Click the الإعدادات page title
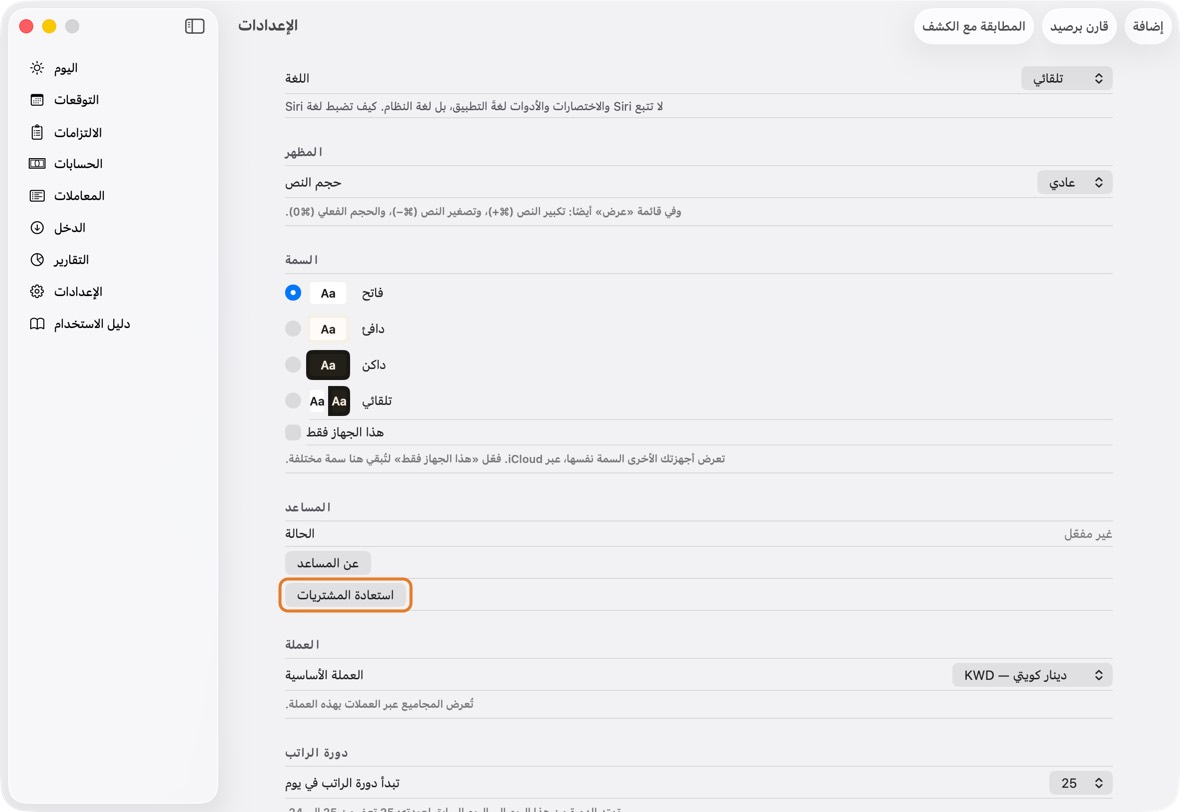 coord(268,26)
